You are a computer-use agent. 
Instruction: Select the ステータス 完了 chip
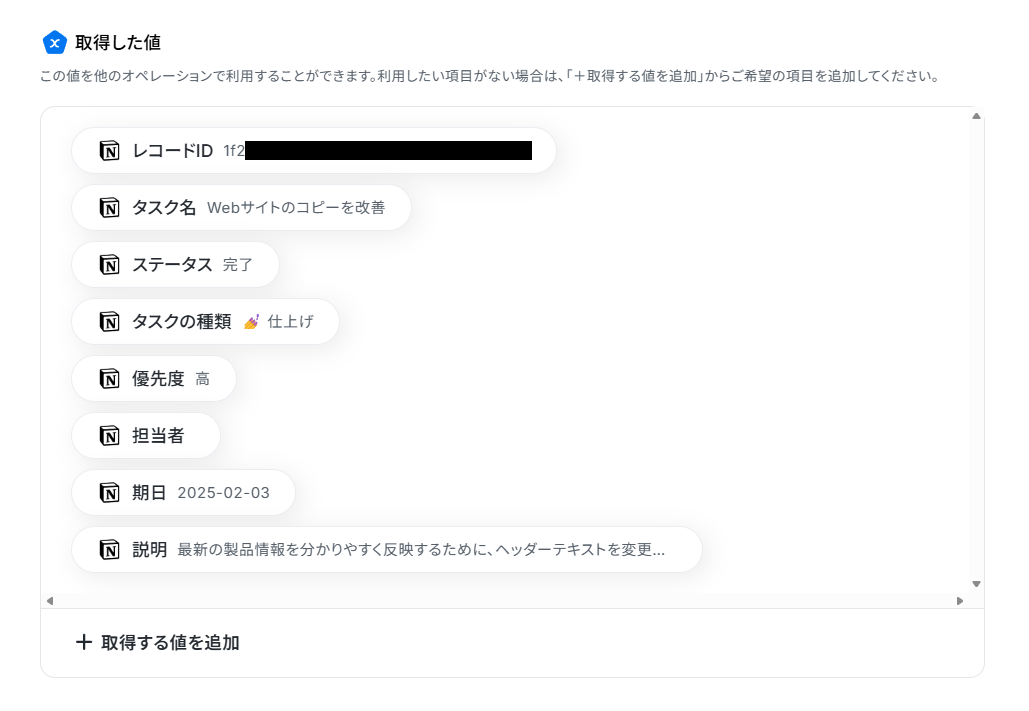(x=175, y=265)
